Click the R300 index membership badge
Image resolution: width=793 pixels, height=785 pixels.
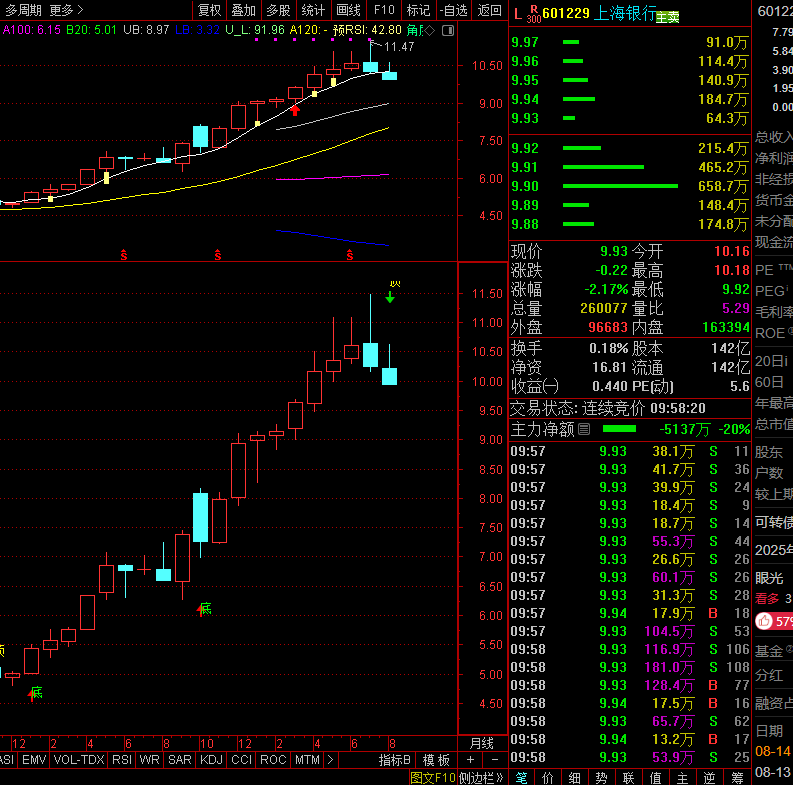pyautogui.click(x=534, y=14)
